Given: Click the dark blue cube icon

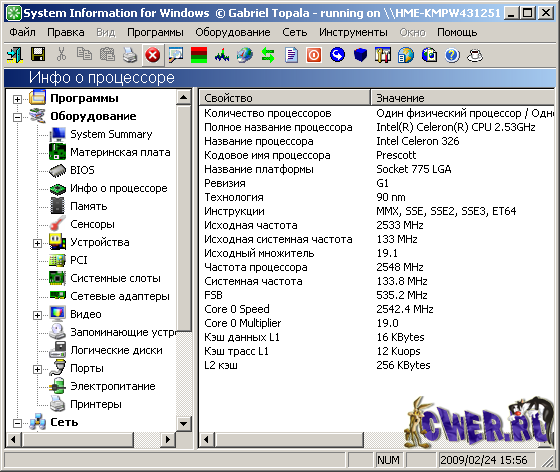Looking at the screenshot, I should (360, 55).
